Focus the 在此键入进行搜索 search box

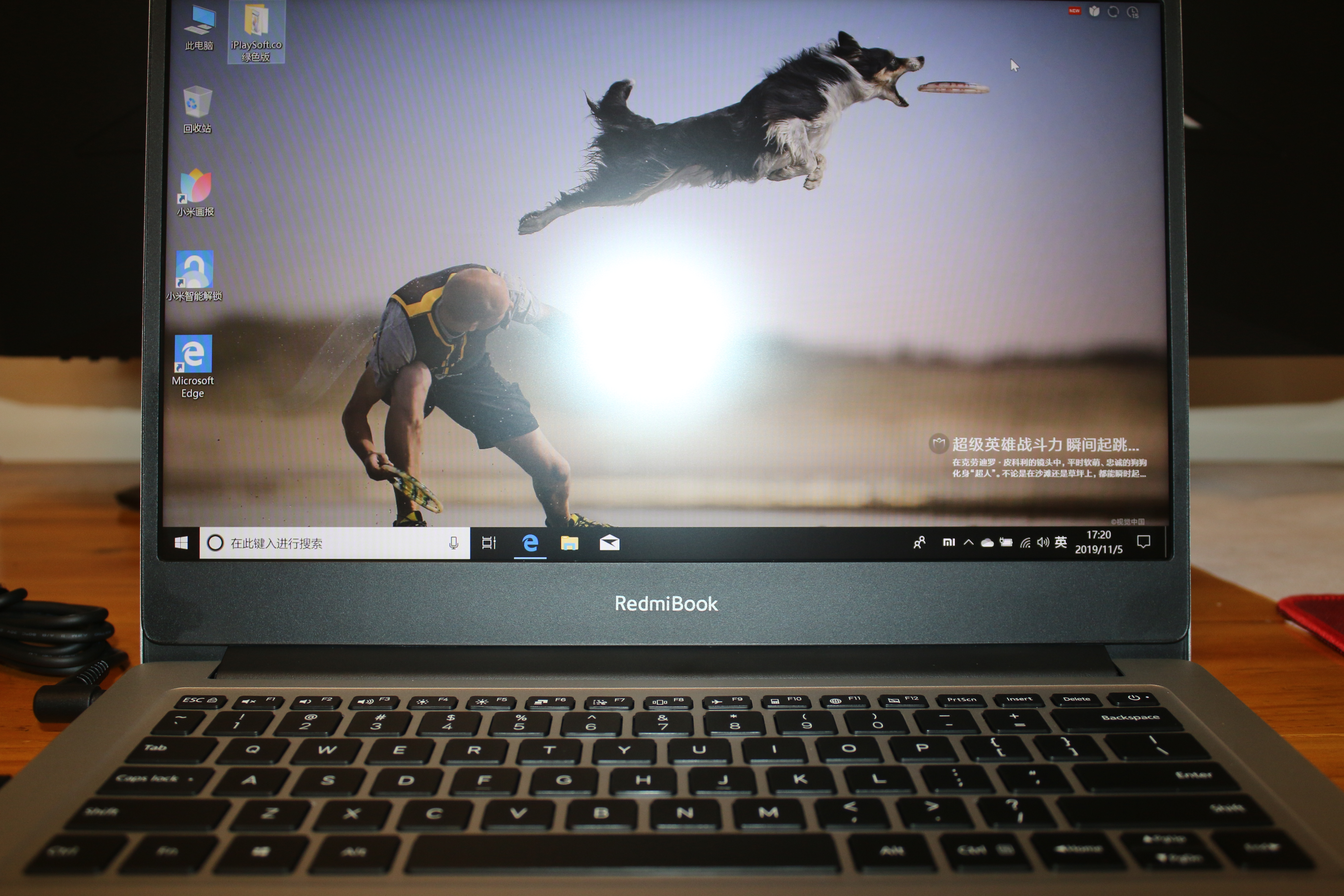tap(326, 543)
